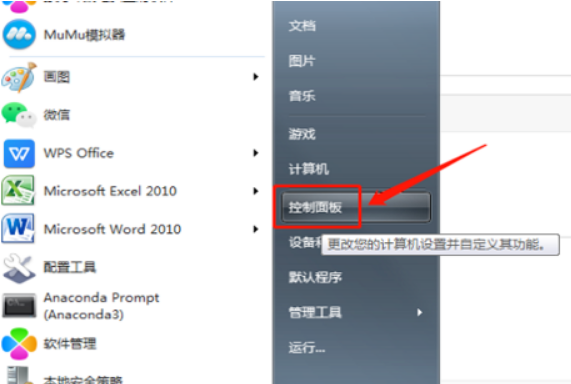The image size is (571, 384).
Task: Open the Anaconda Prompt console icon
Action: pyautogui.click(x=19, y=306)
